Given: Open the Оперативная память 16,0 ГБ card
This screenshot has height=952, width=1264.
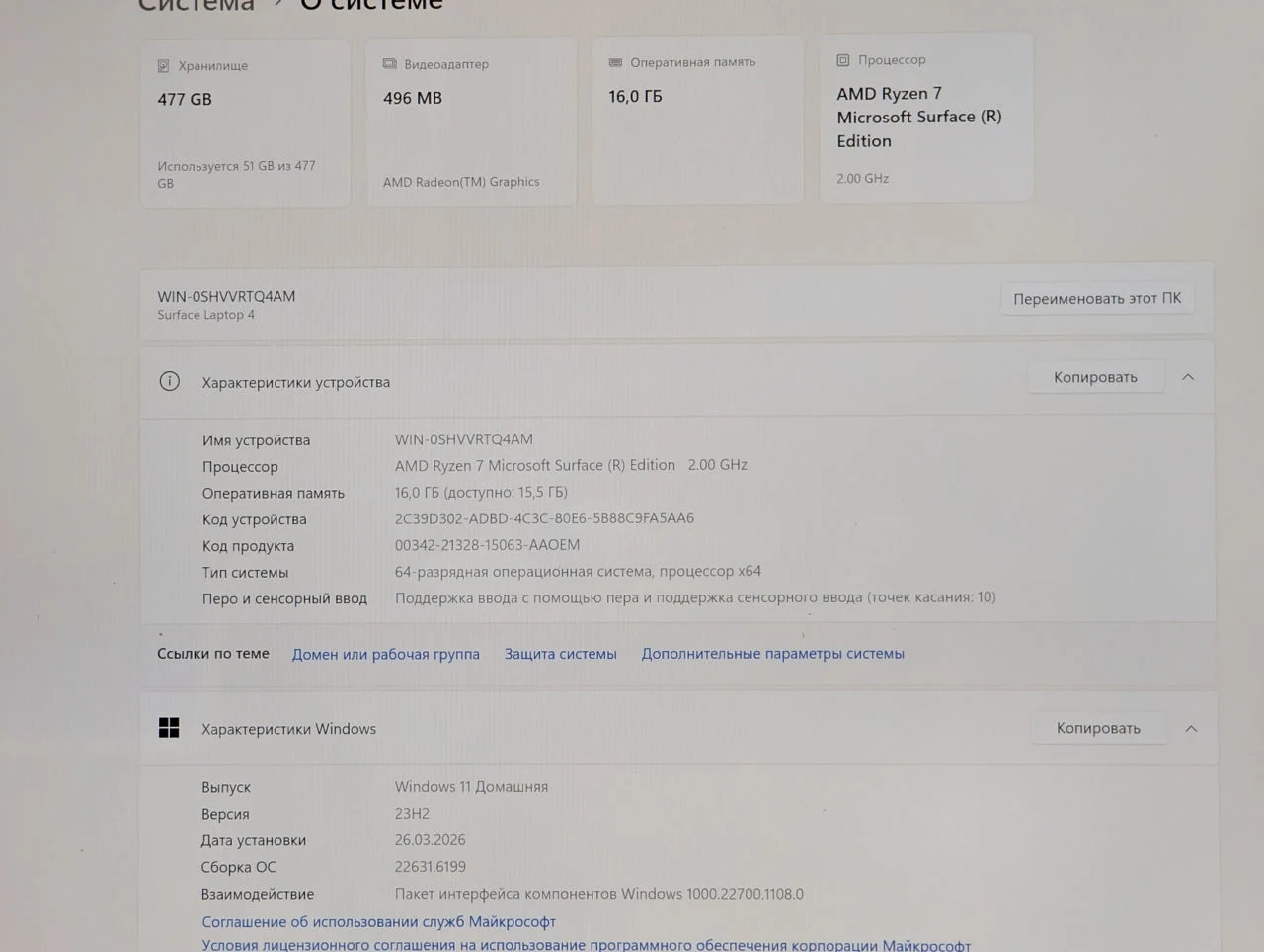Looking at the screenshot, I should click(697, 120).
